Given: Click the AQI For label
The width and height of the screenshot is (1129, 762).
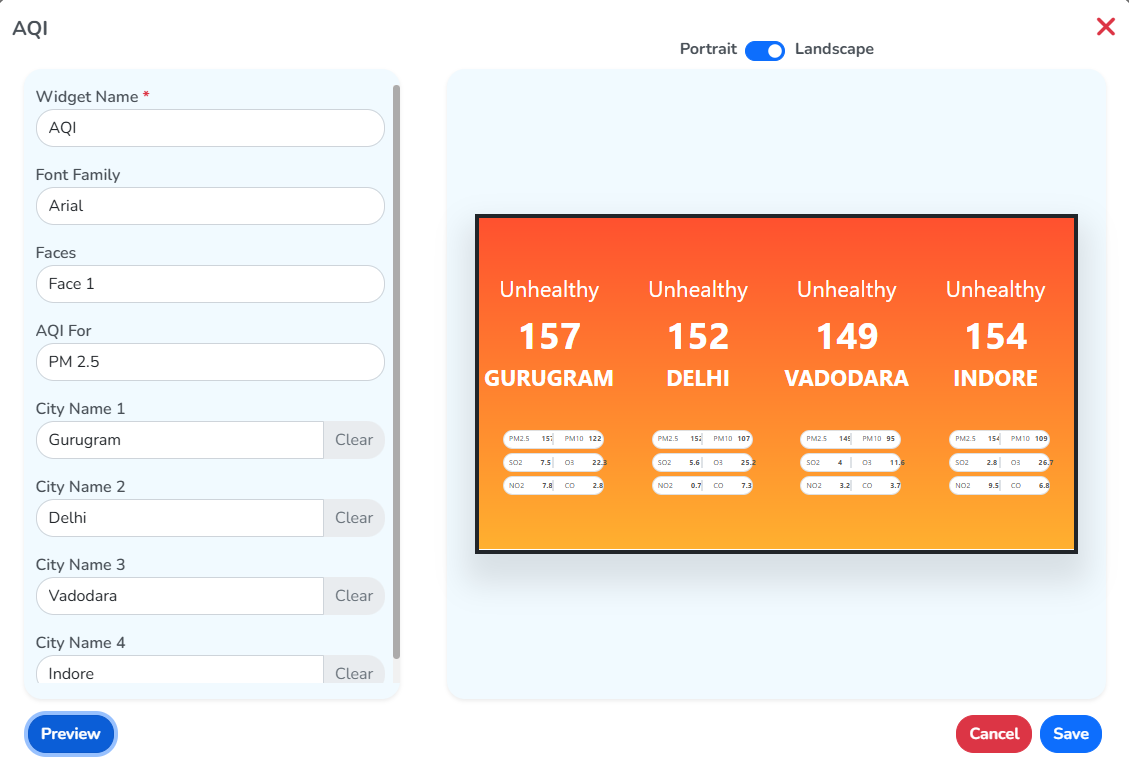Looking at the screenshot, I should (x=63, y=331).
